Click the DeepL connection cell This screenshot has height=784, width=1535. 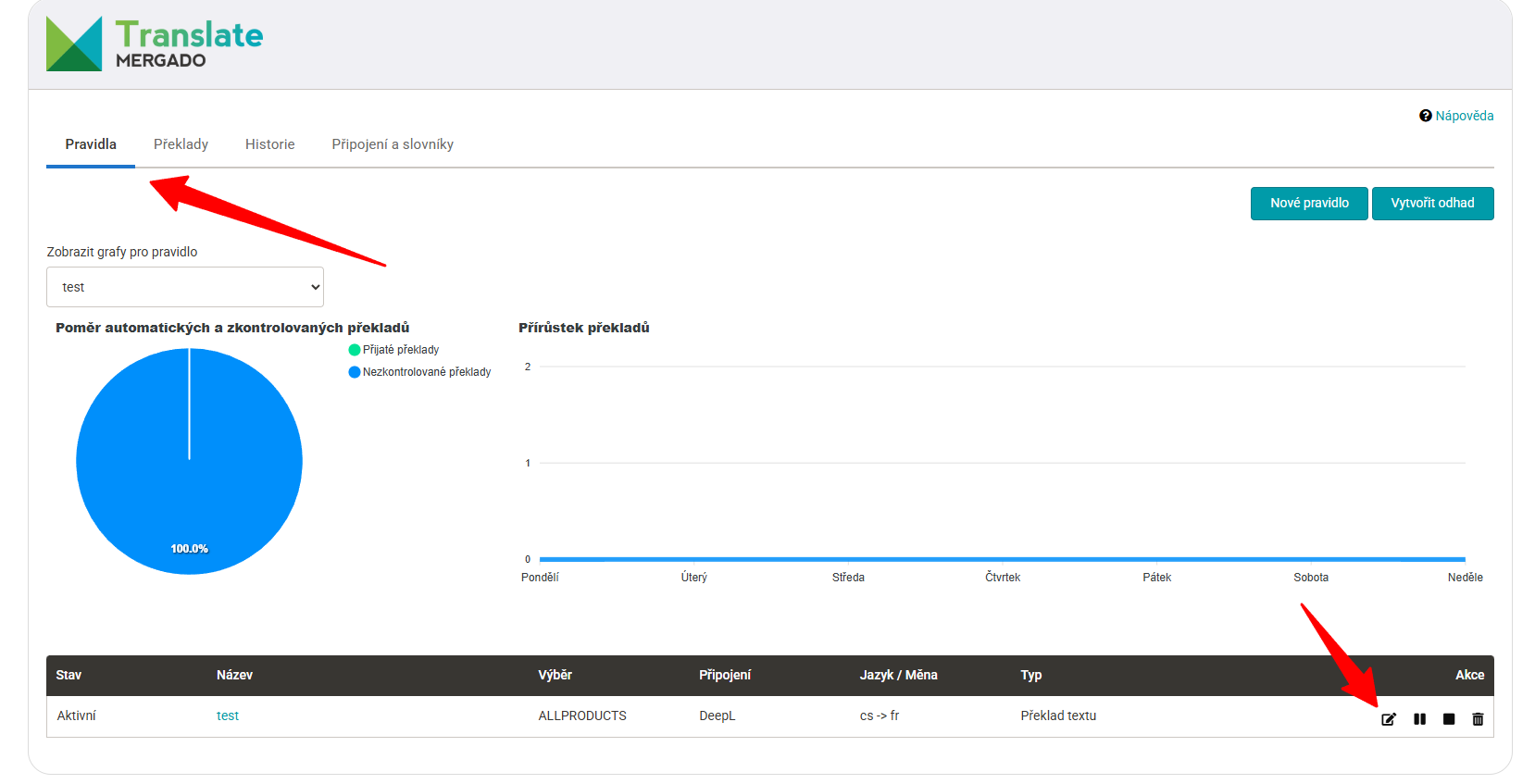coord(717,716)
